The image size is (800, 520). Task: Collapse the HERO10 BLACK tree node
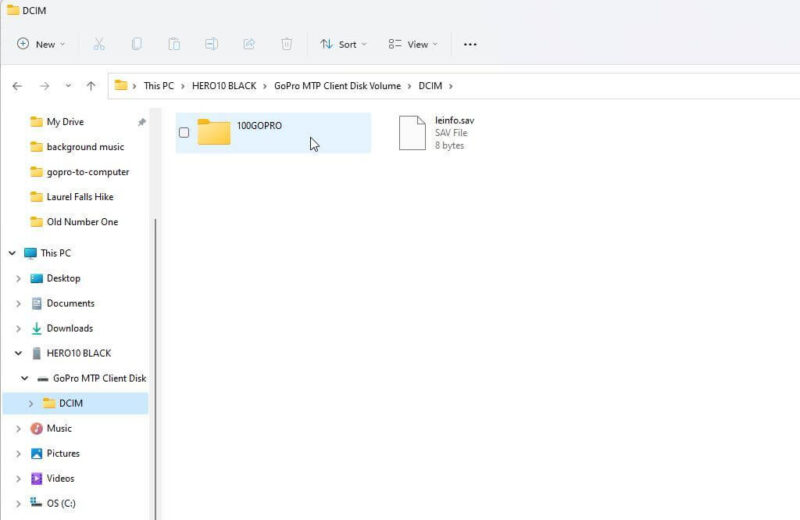click(18, 353)
